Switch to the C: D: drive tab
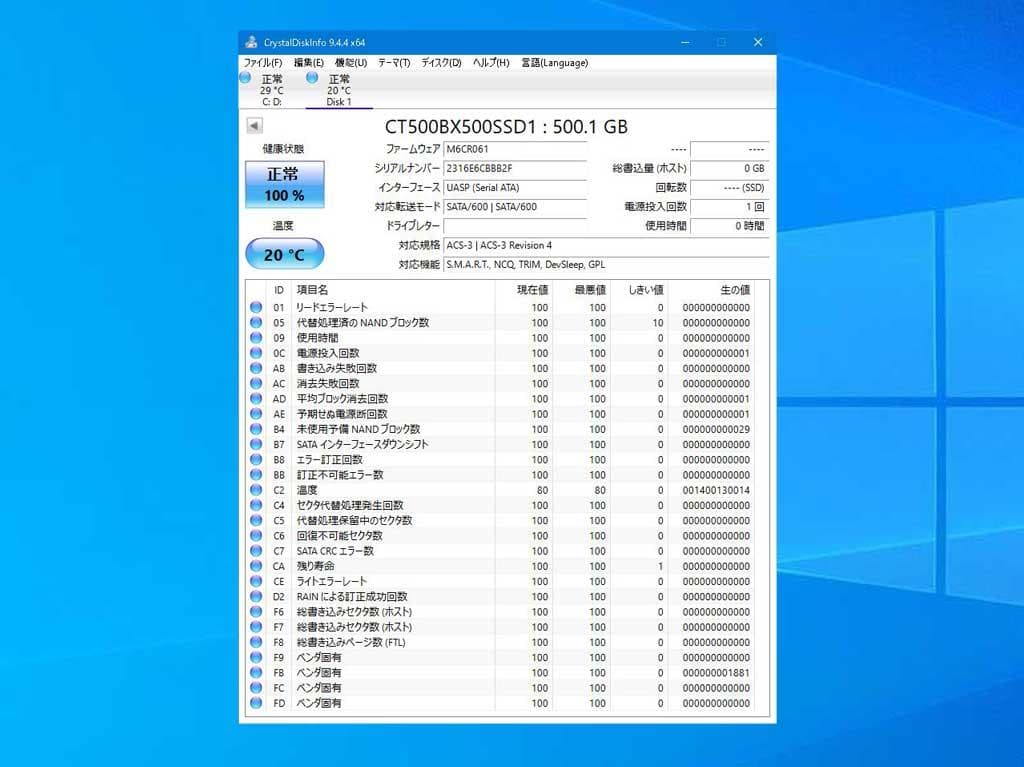The image size is (1024, 767). click(270, 88)
